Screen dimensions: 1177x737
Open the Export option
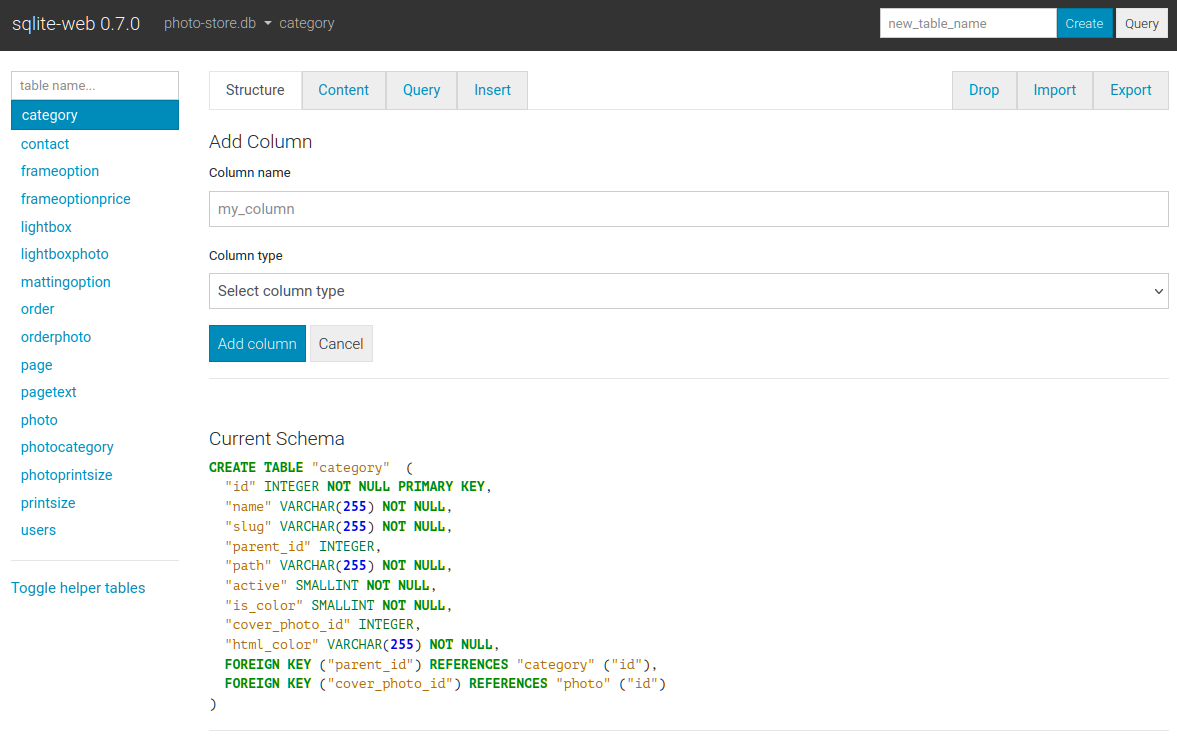(1130, 90)
